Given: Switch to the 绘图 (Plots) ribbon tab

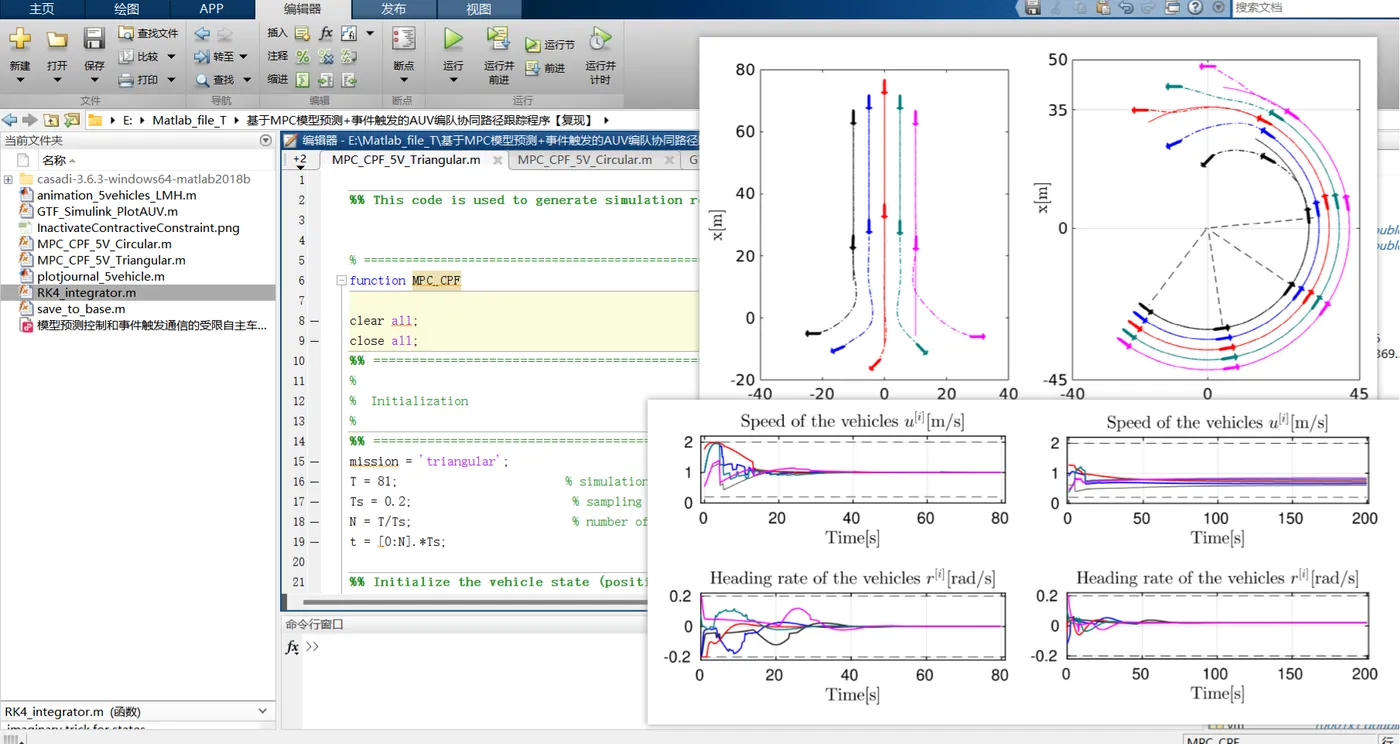Looking at the screenshot, I should [127, 8].
